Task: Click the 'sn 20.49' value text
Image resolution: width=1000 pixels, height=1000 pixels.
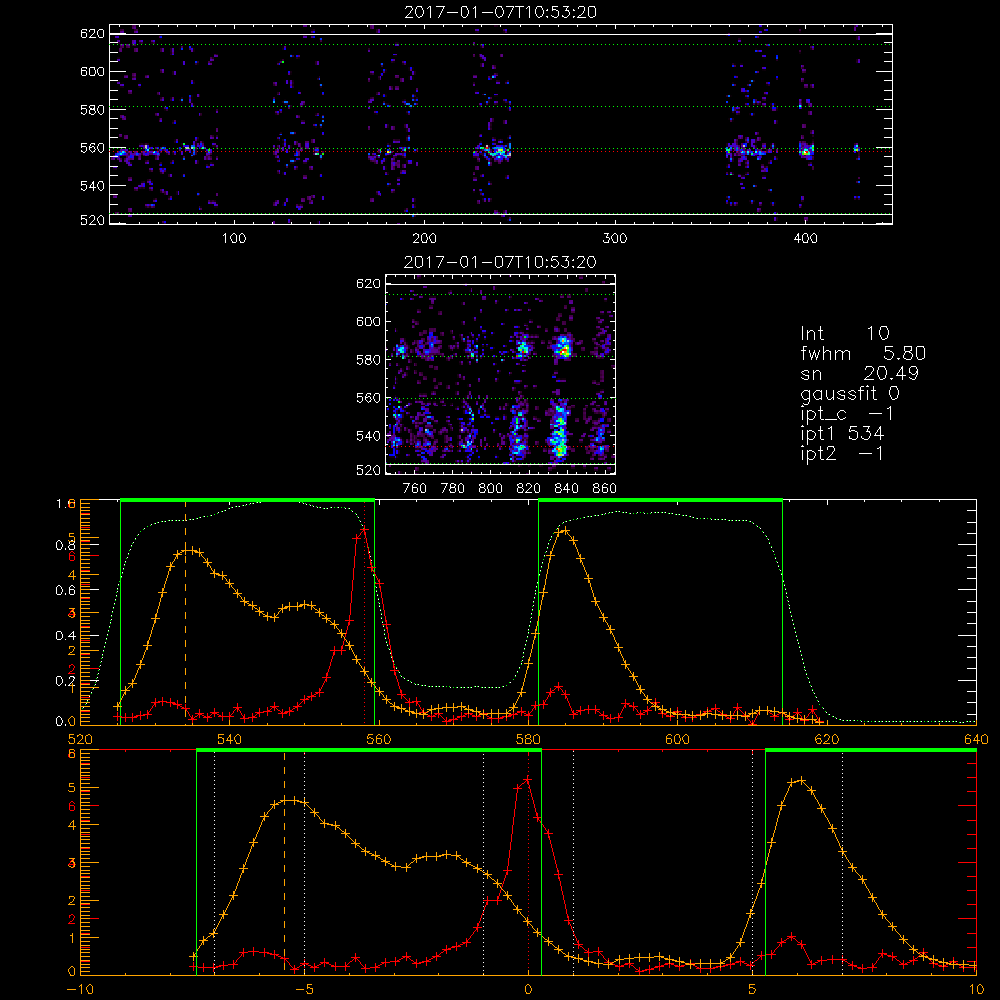Action: tap(859, 373)
